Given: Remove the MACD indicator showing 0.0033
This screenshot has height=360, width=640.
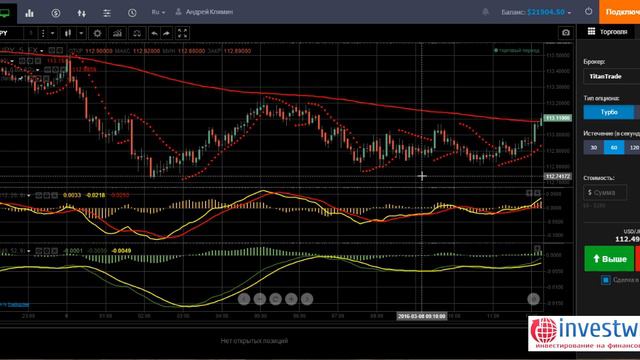Looking at the screenshot, I should tap(54, 195).
